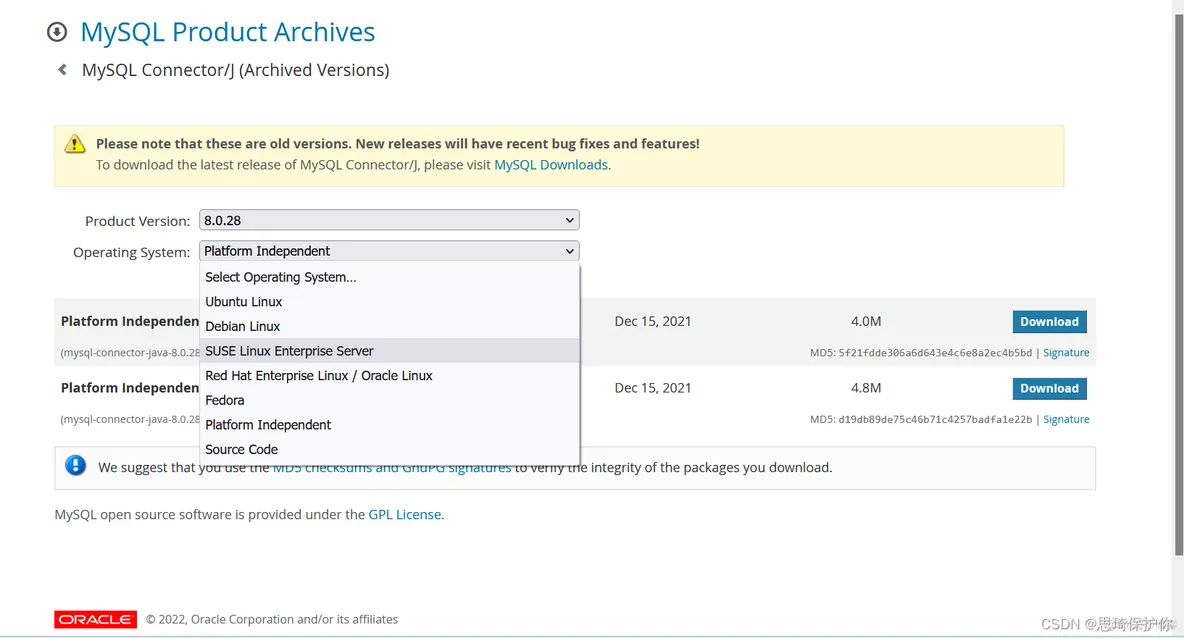Click the Dec 15, 2021 date beside 4.0M

653,321
